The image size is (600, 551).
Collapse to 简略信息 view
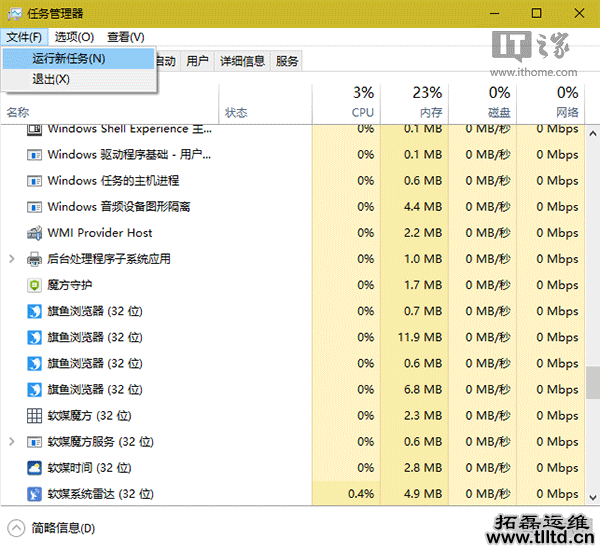pyautogui.click(x=51, y=528)
